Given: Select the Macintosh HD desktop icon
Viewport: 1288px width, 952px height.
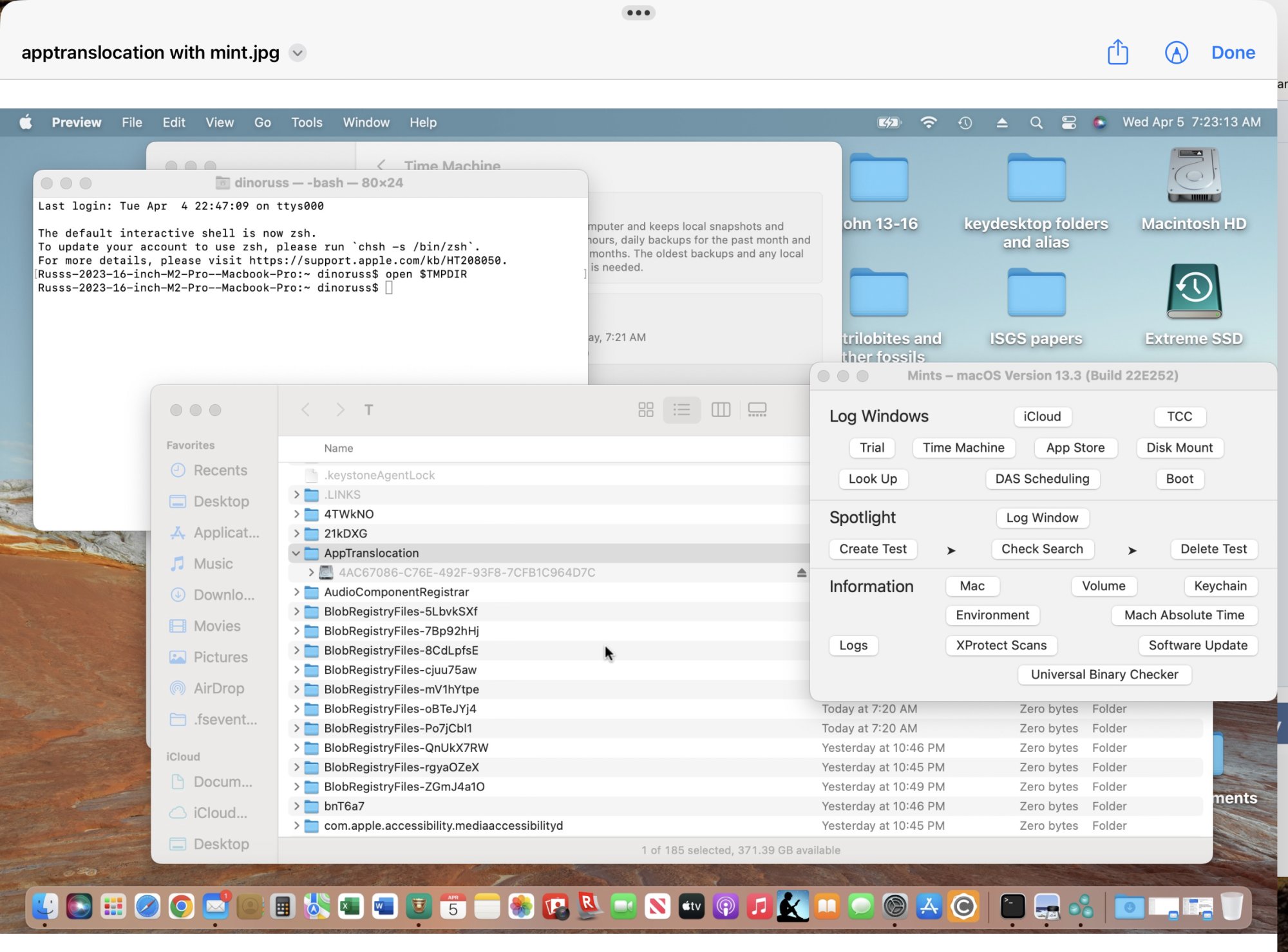Looking at the screenshot, I should [1193, 190].
